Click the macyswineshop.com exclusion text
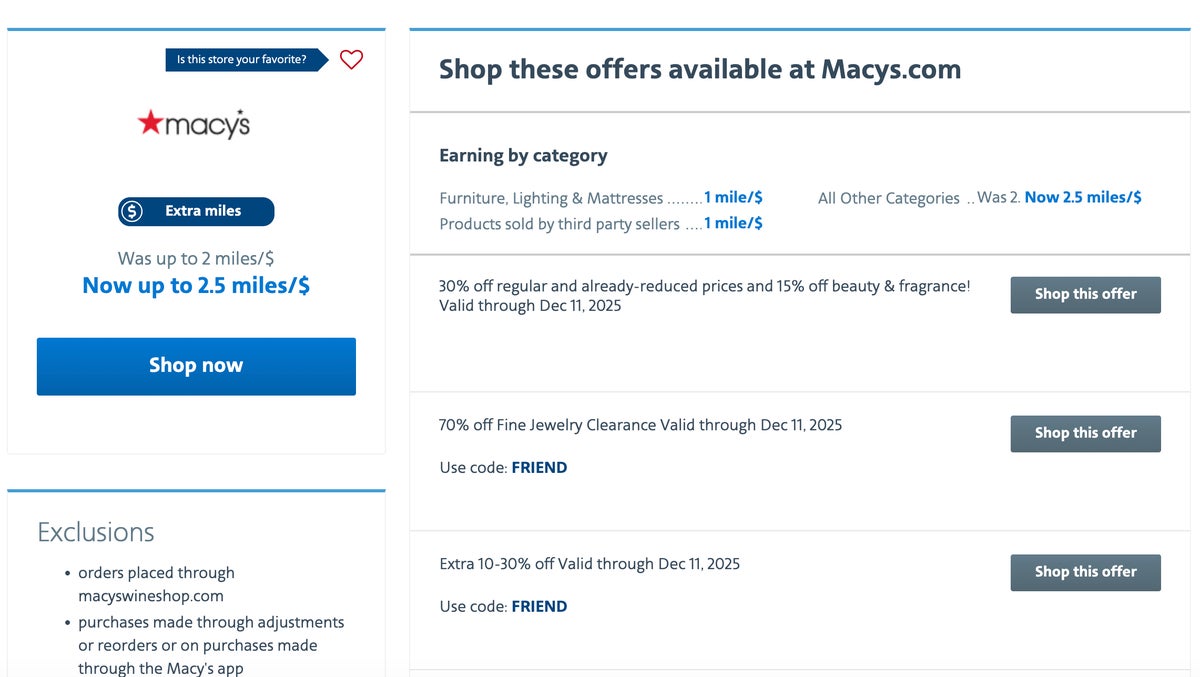 [x=158, y=594]
